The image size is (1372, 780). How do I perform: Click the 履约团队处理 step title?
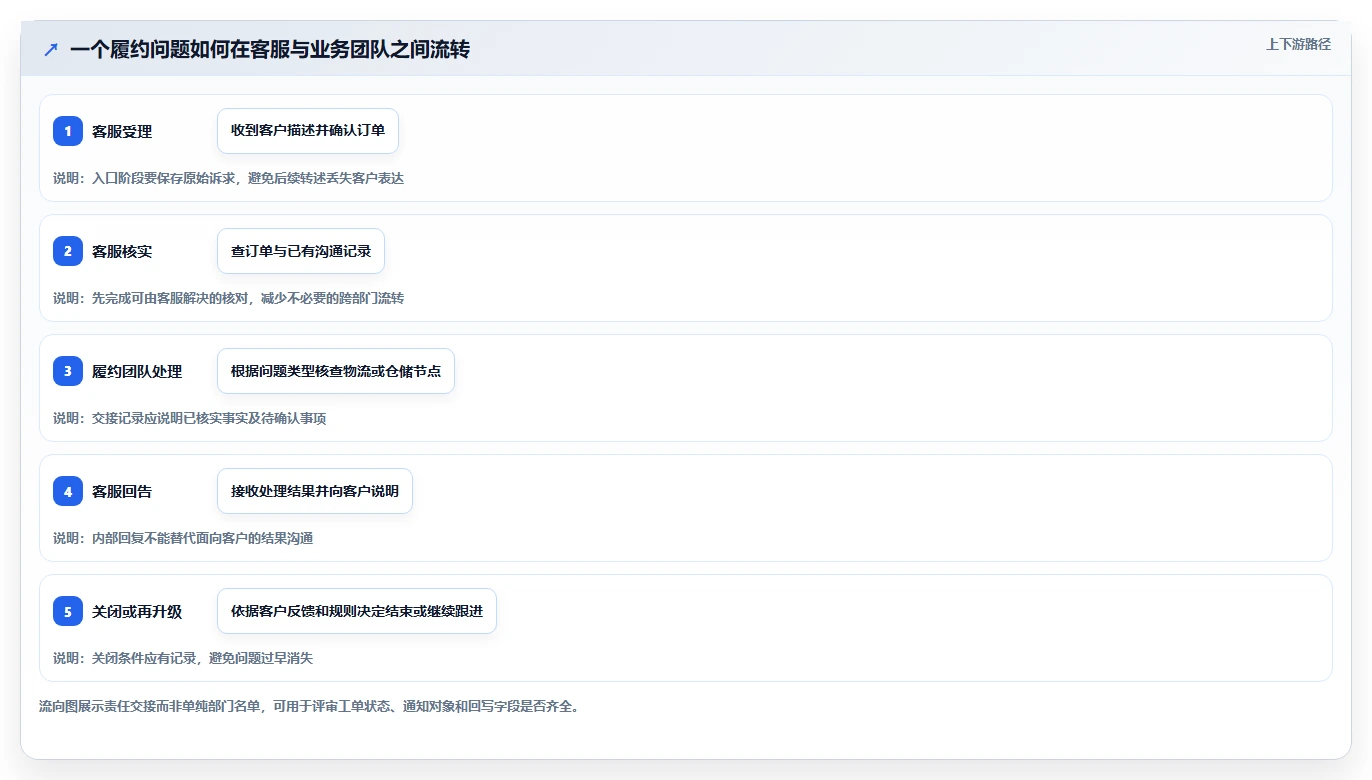point(137,371)
